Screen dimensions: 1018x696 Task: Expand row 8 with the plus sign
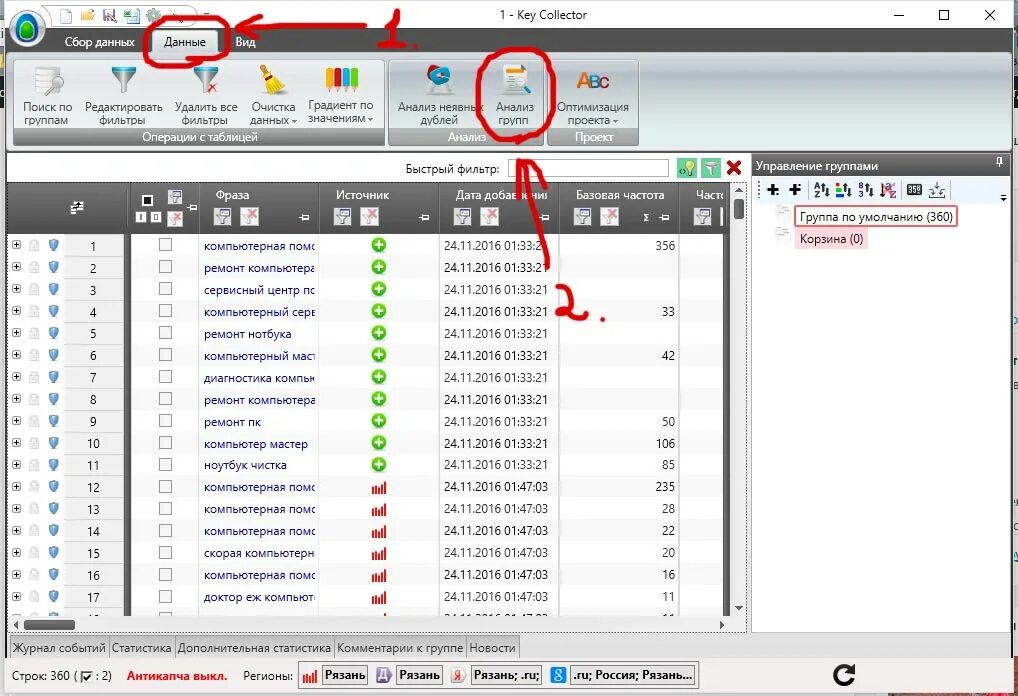[x=16, y=399]
